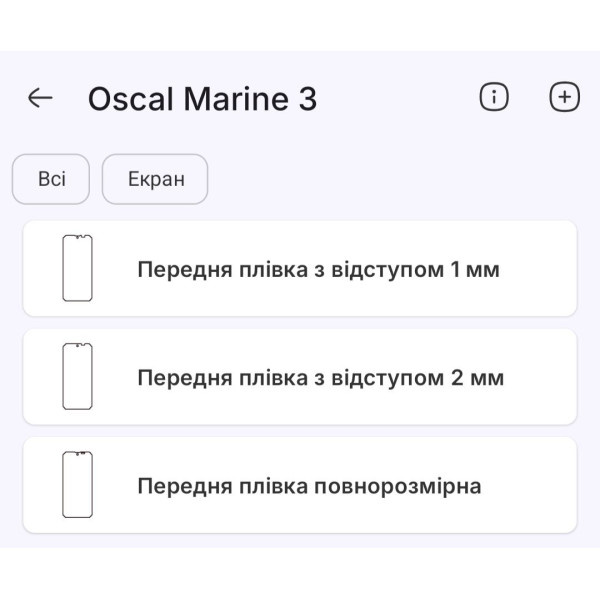Click the add plus icon

[x=565, y=97]
